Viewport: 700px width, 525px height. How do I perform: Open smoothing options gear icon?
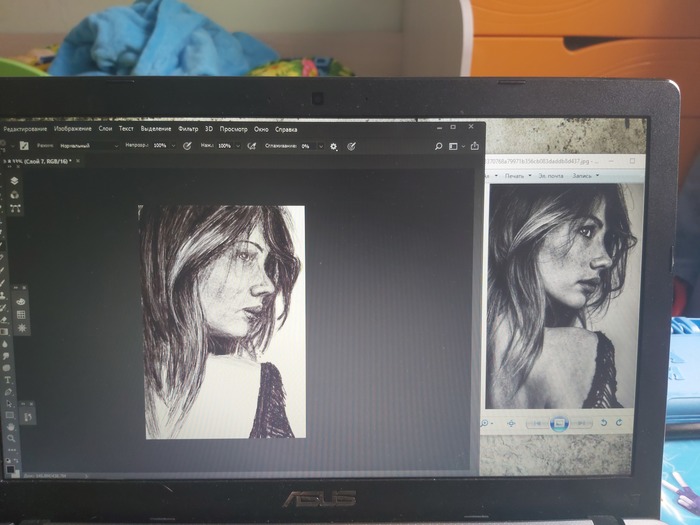click(x=334, y=146)
